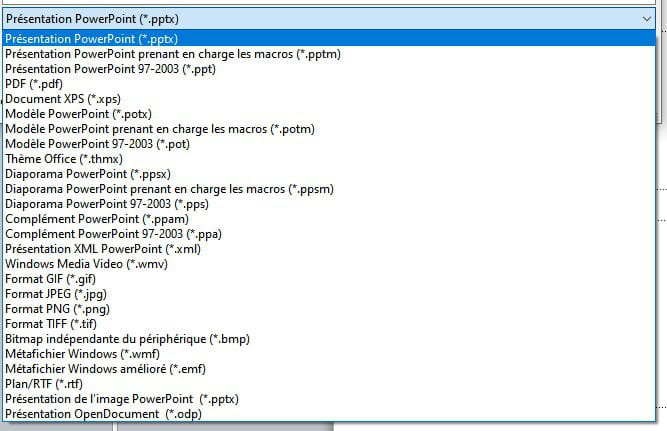The height and width of the screenshot is (431, 667).
Task: Select Métafichier Windows amélioré (*.emf)
Action: pos(329,369)
